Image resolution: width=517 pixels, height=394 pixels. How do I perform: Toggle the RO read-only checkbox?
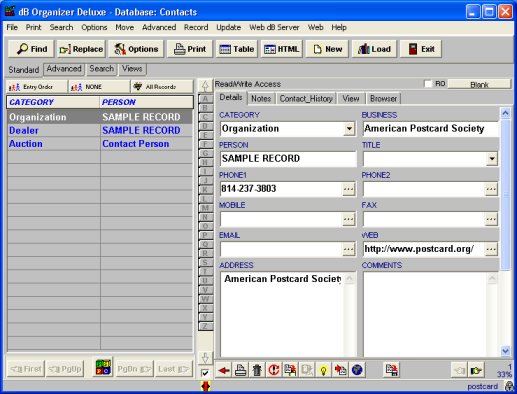(x=428, y=84)
